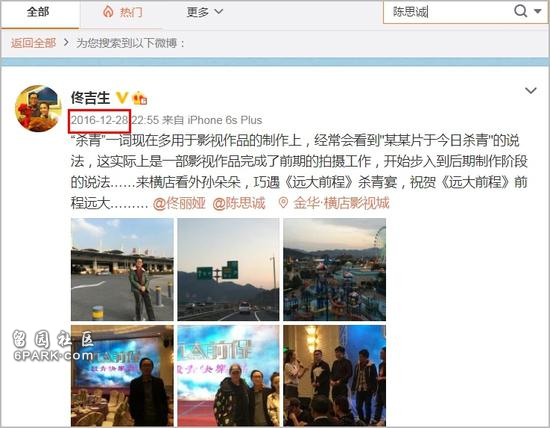Open the photo with the ferris wheel
The width and height of the screenshot is (550, 428).
click(x=335, y=269)
